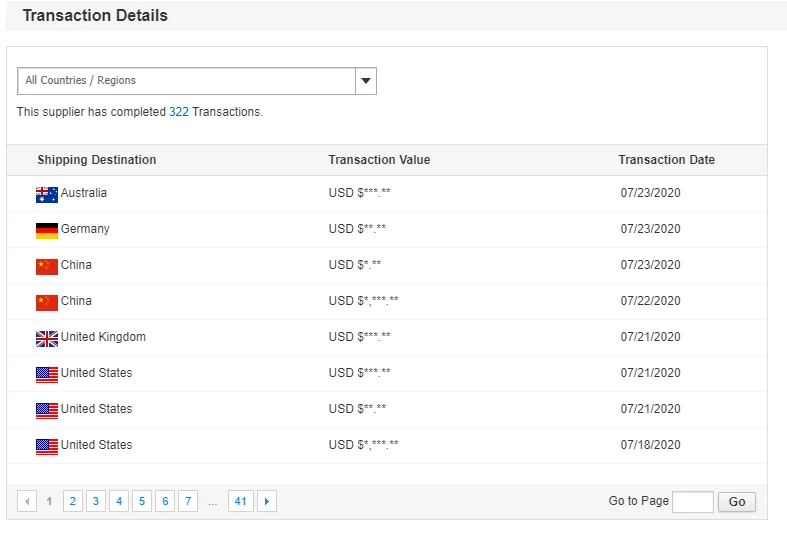Click the Shipping Destination column header
Screen dimensions: 787x540
coord(97,160)
